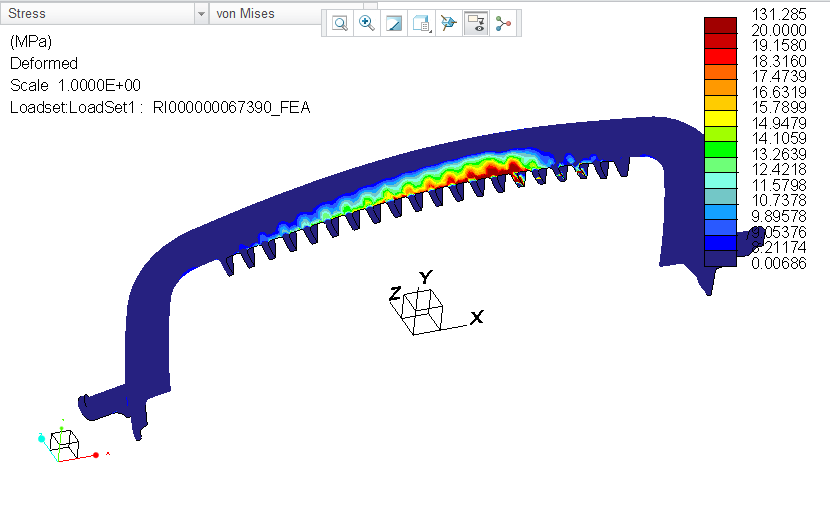Click the left grip handle of the graphics toolbar
The width and height of the screenshot is (830, 516).
point(323,23)
